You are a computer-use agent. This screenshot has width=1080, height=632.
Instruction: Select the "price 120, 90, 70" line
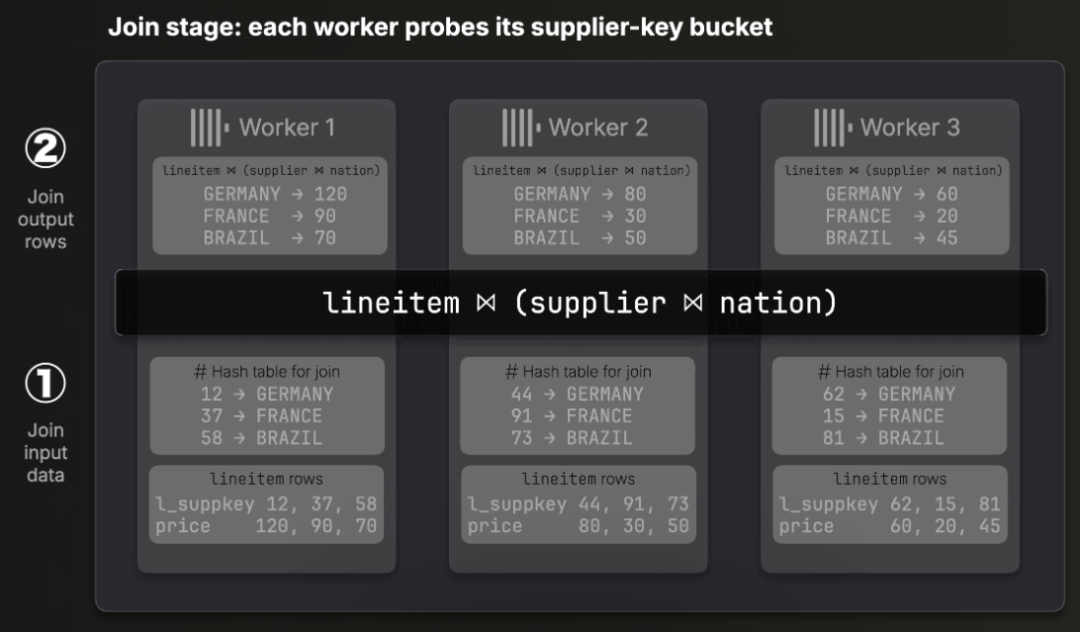coord(267,526)
